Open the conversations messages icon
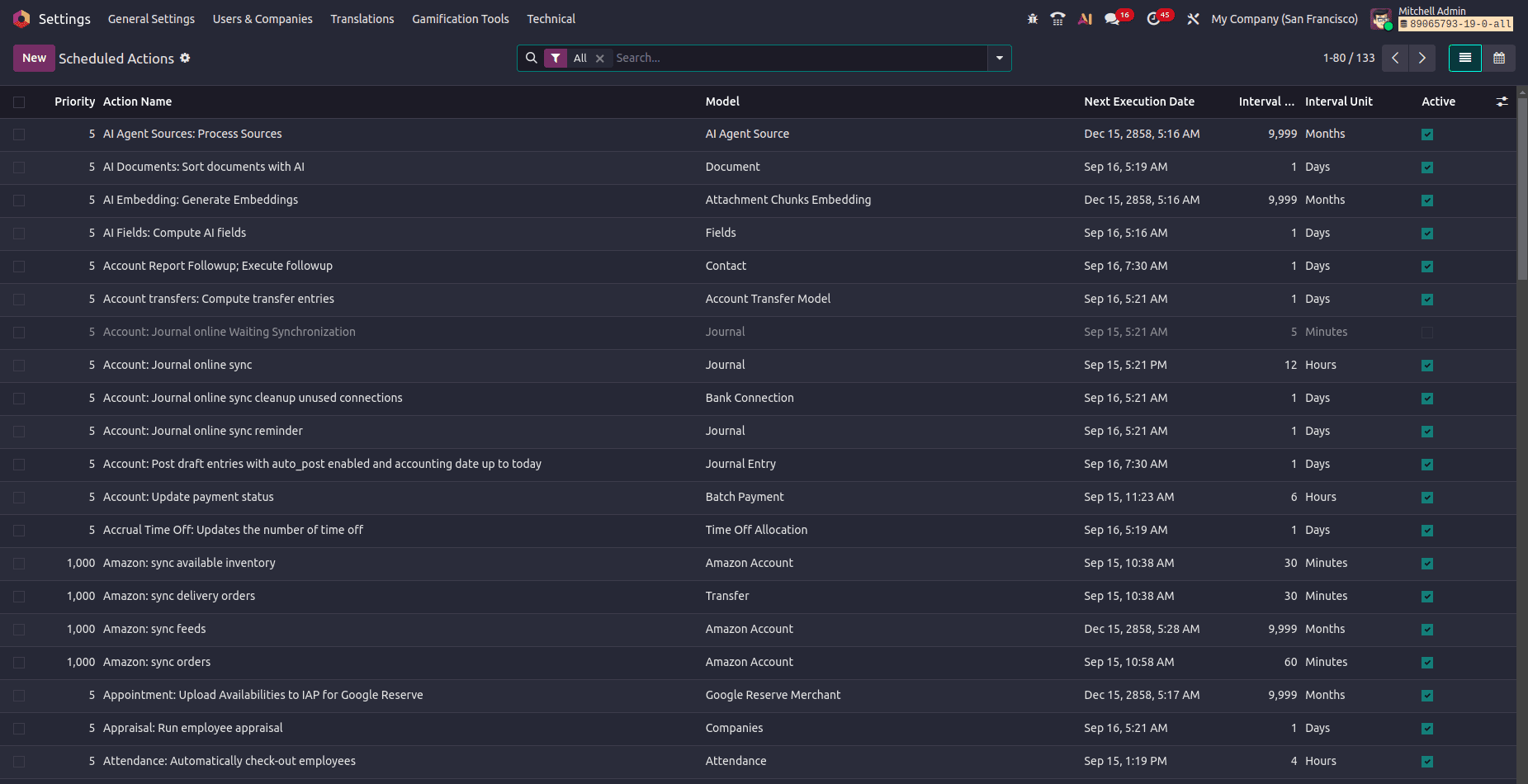Screen dimensions: 1528x784 pos(1113,19)
